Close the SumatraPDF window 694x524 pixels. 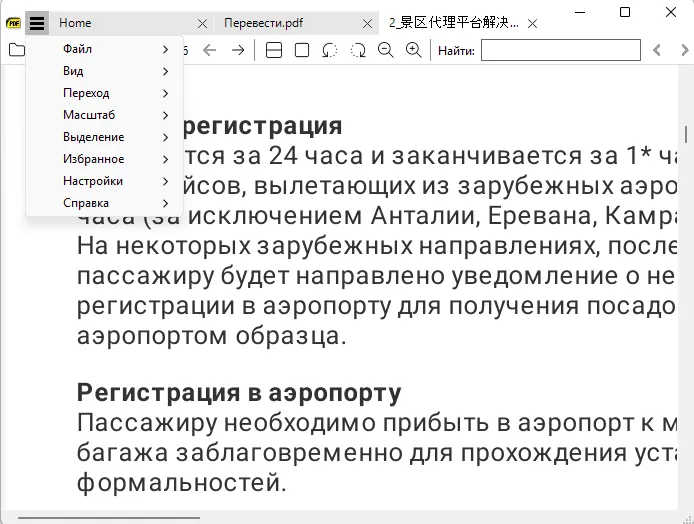point(671,12)
